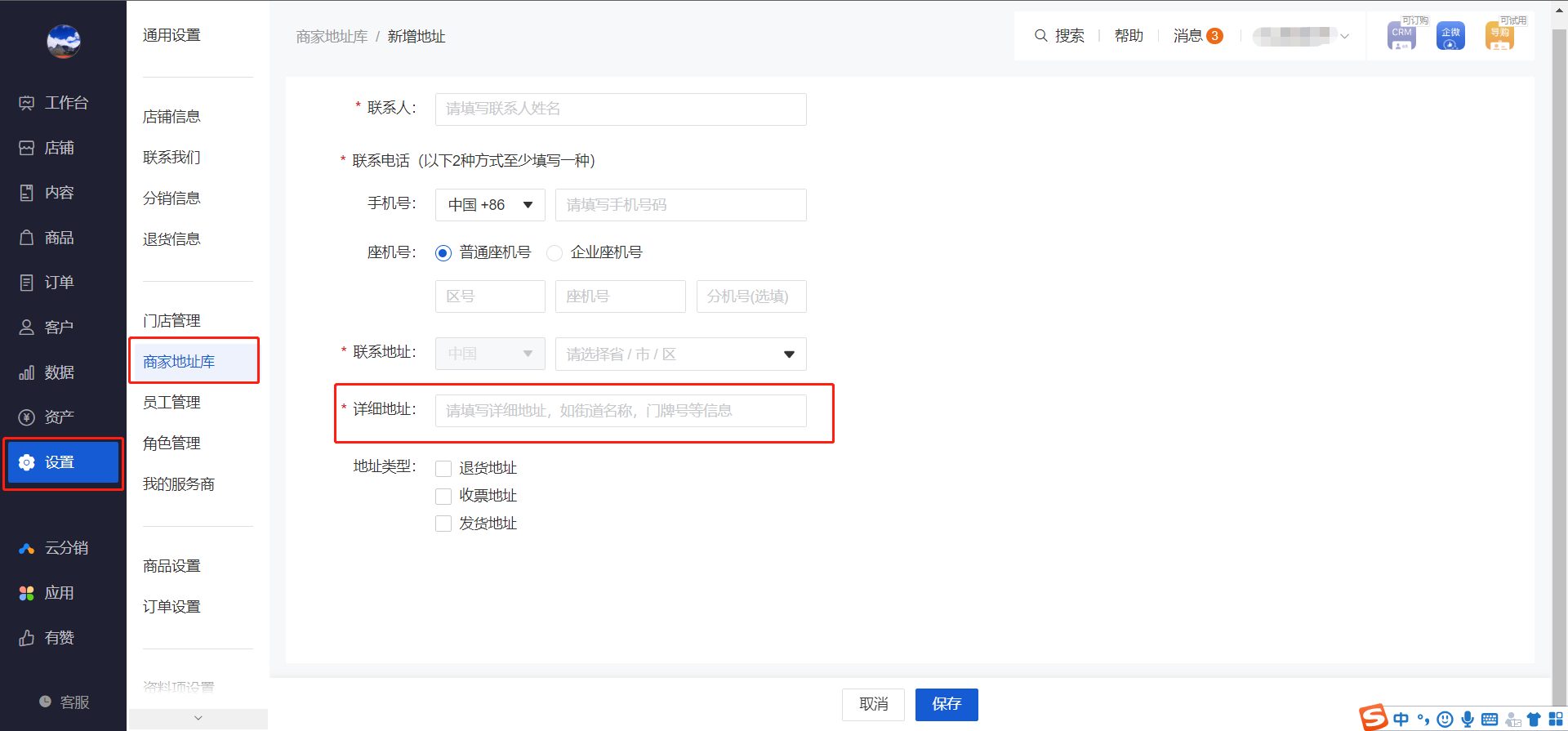Activate IME voice input microphone
Viewport: 1568px width, 731px height.
point(1468,720)
